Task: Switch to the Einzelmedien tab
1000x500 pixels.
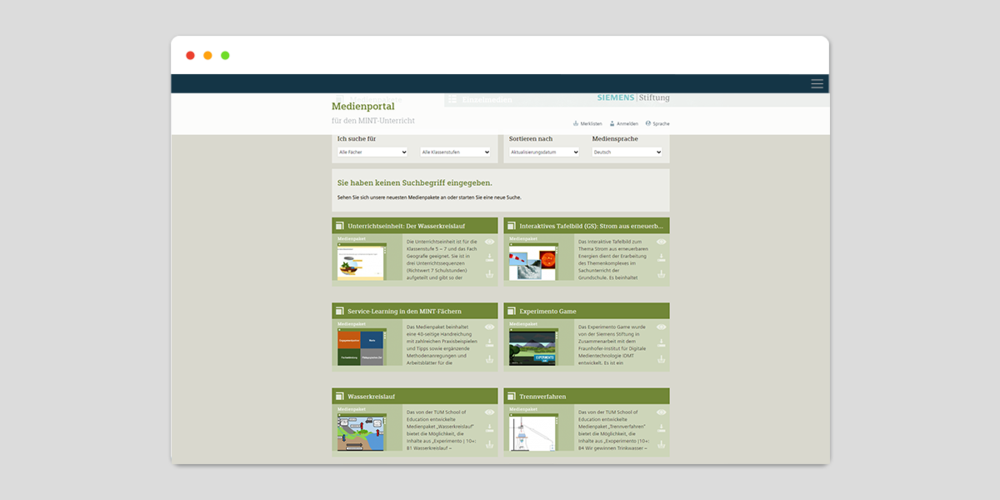Action: coord(480,99)
